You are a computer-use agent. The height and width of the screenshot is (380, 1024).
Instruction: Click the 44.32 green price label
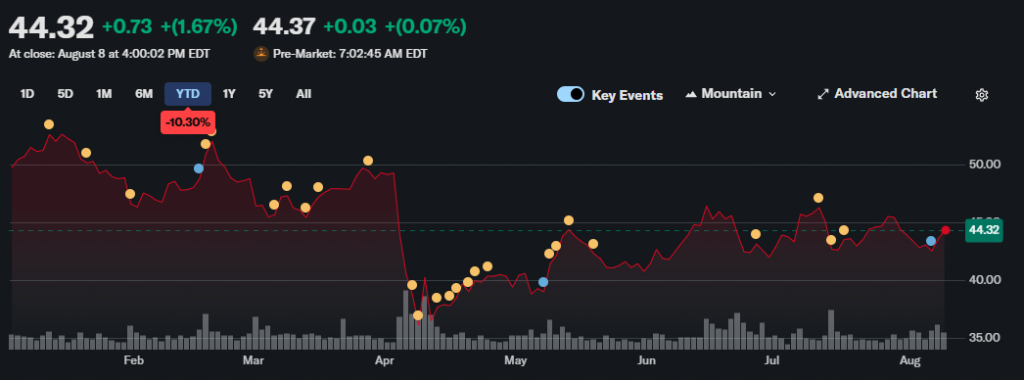pos(984,230)
